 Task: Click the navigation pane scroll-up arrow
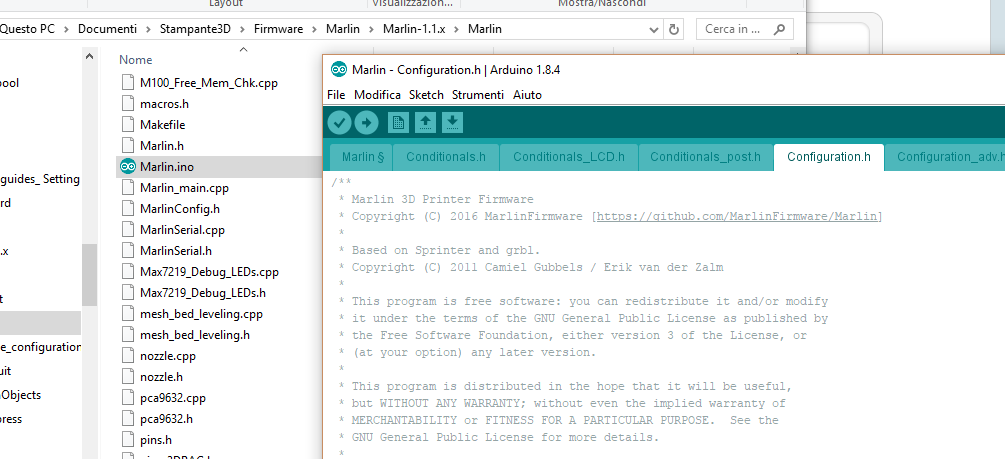[90, 56]
